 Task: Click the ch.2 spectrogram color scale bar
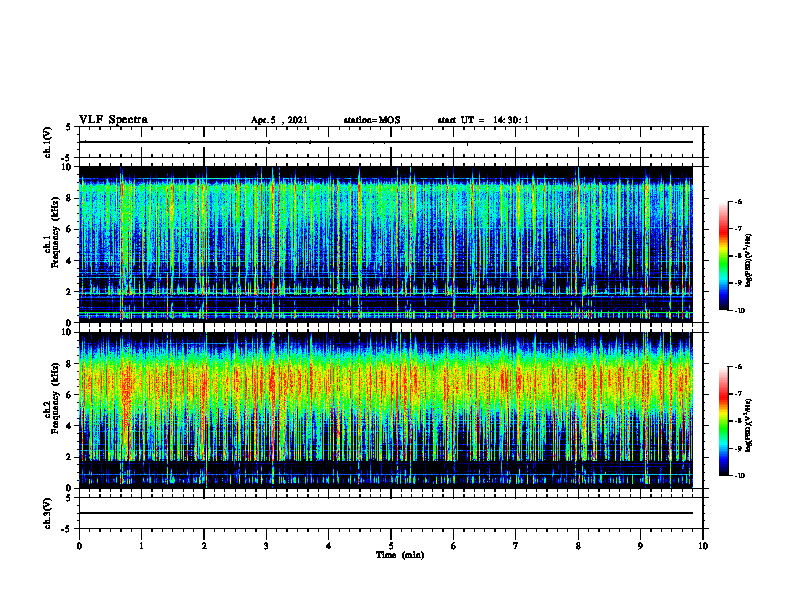point(723,421)
